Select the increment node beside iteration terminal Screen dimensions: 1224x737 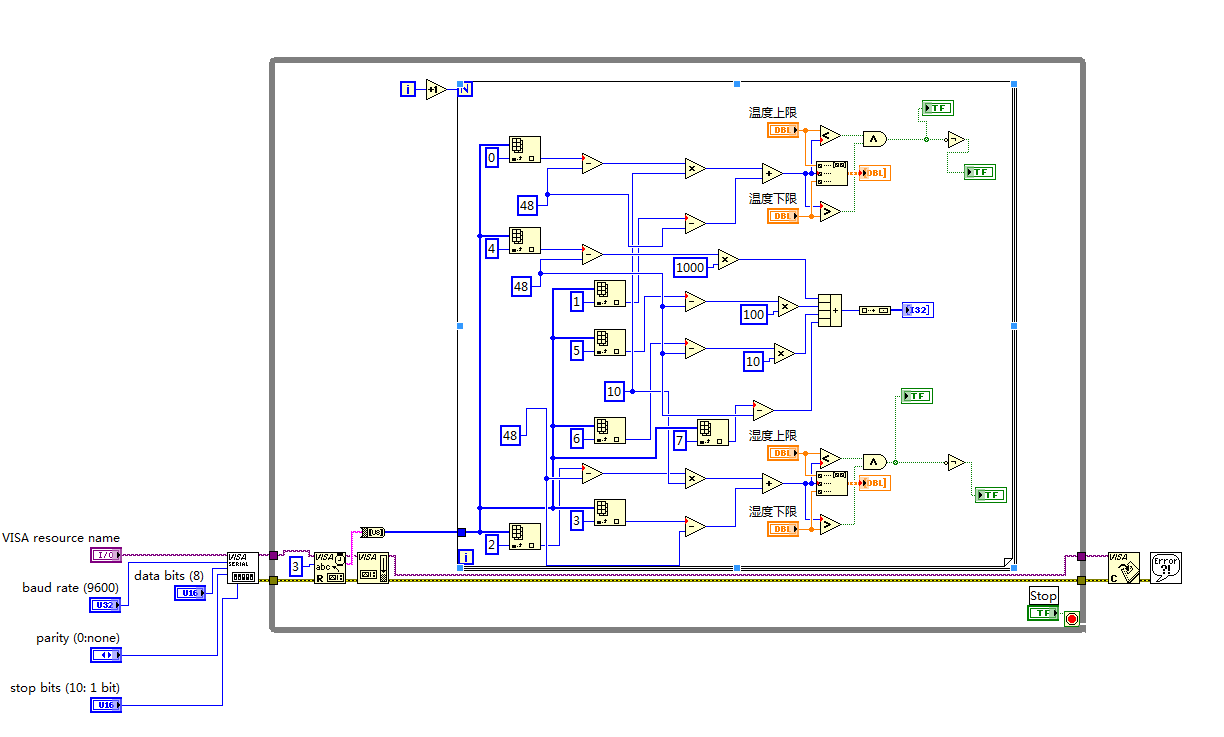(x=435, y=89)
